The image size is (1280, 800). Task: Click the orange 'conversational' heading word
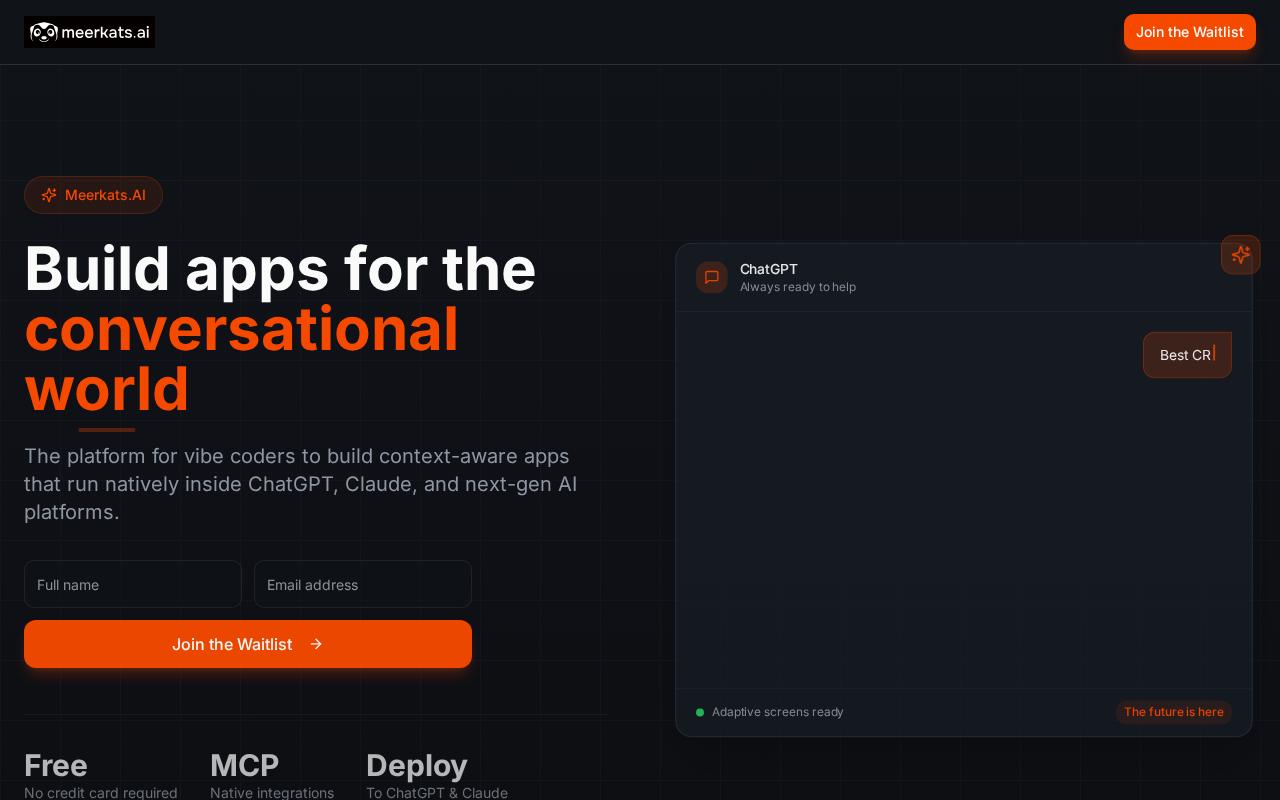[242, 329]
